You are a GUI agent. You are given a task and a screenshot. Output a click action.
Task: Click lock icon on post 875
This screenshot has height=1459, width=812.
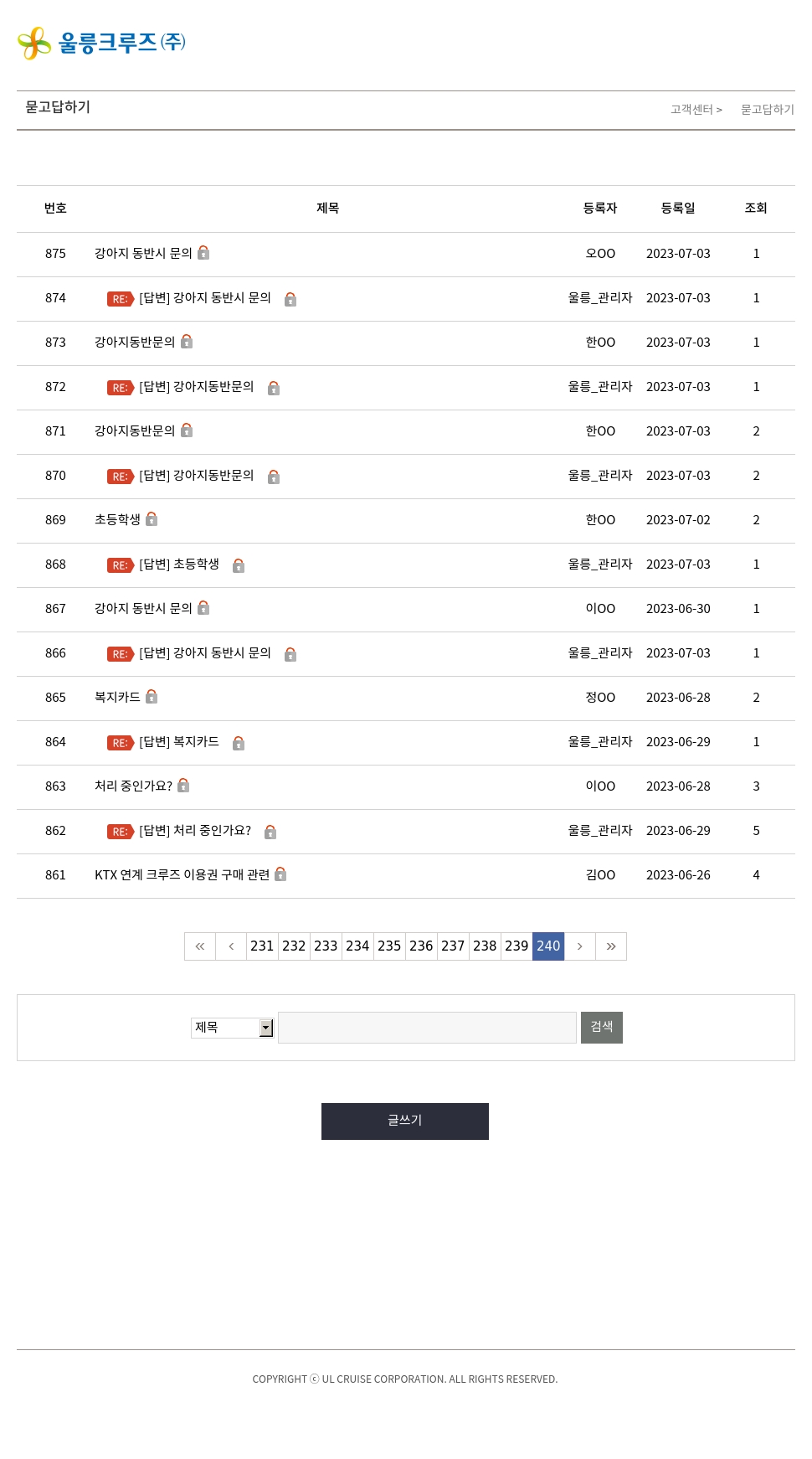203,253
